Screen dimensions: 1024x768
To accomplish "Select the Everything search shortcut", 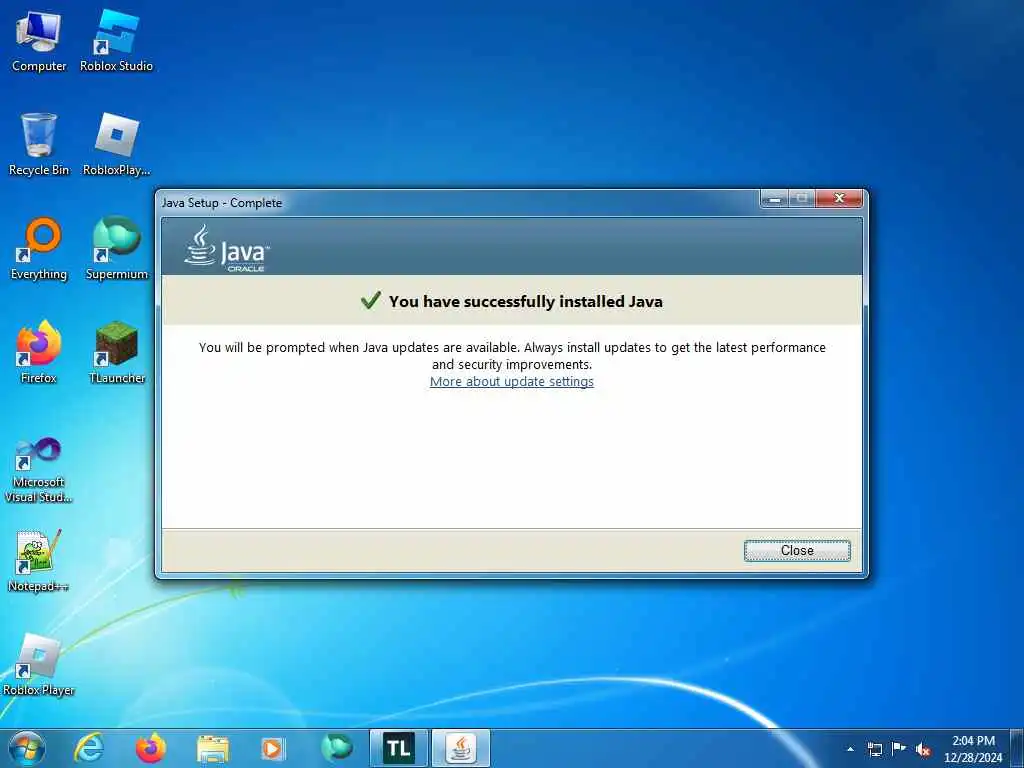I will coord(39,248).
